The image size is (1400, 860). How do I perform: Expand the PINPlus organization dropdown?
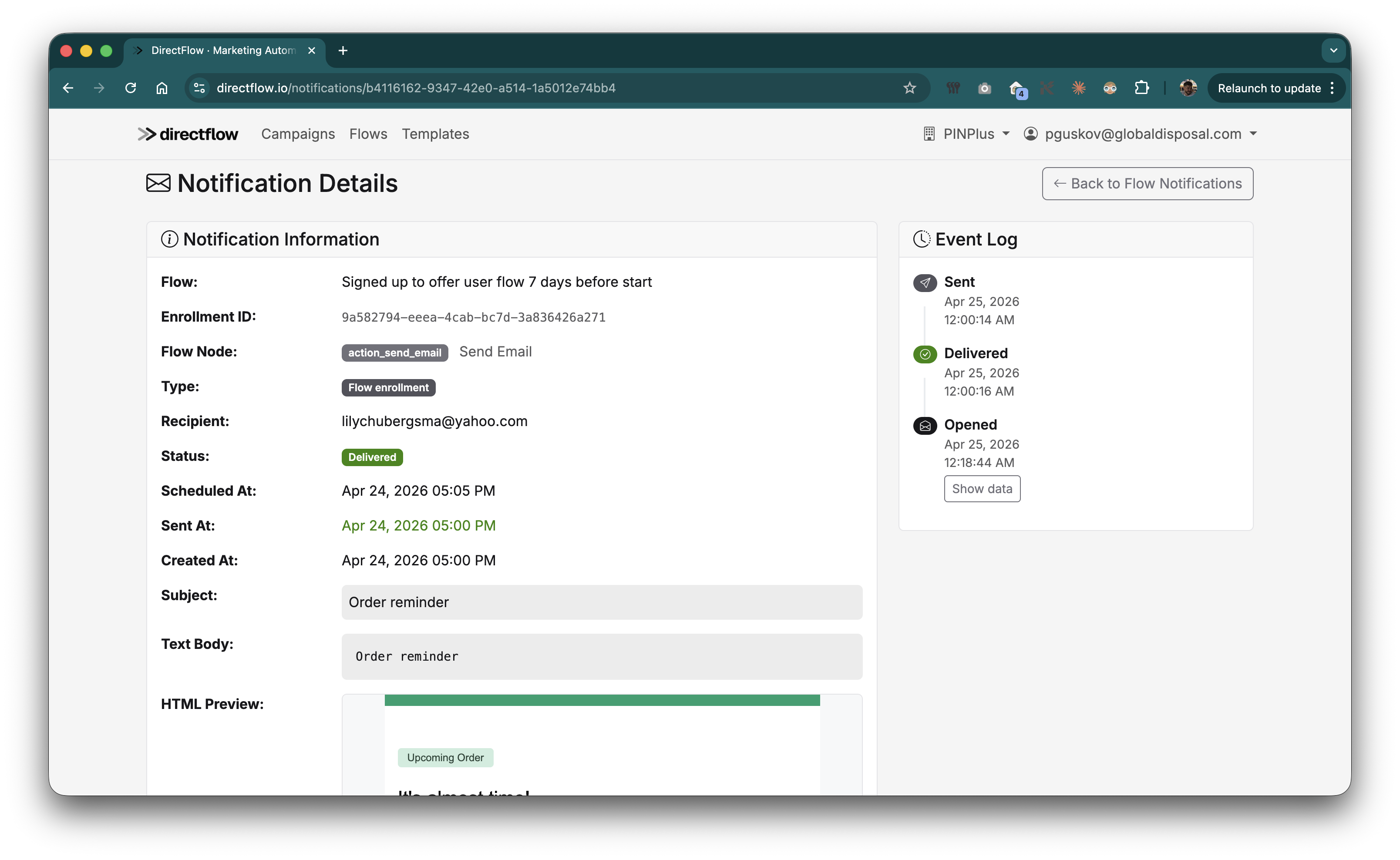click(966, 134)
